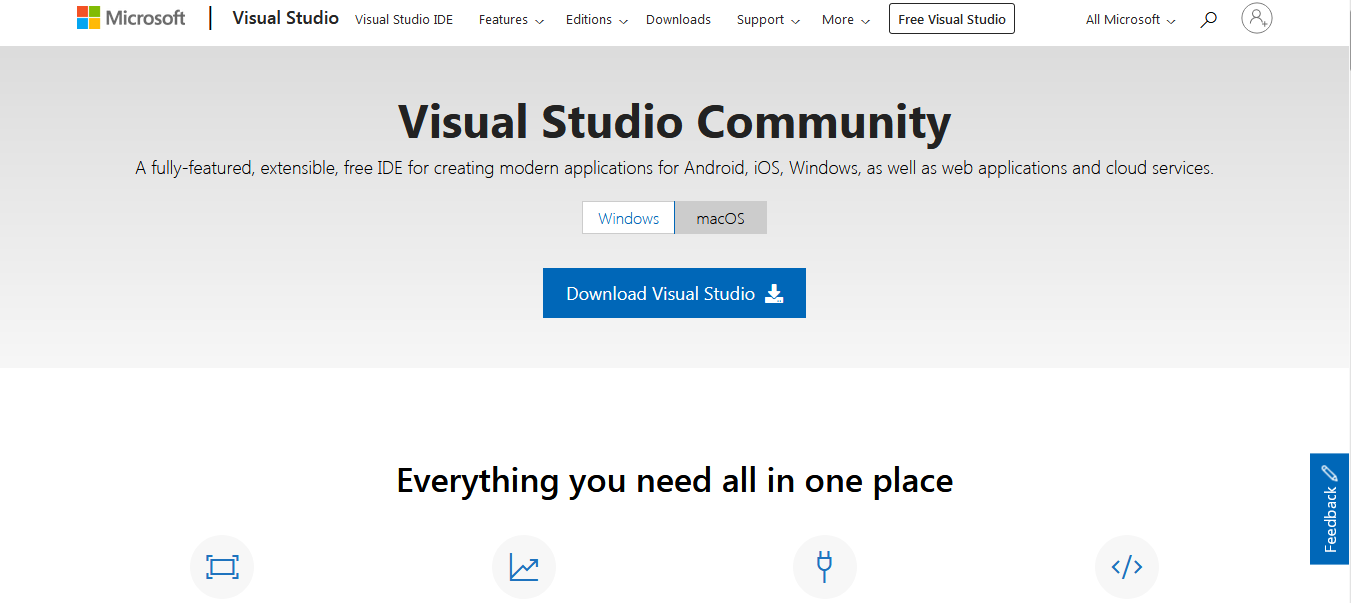Click the Free Visual Studio button
This screenshot has height=603, width=1351.
click(952, 19)
